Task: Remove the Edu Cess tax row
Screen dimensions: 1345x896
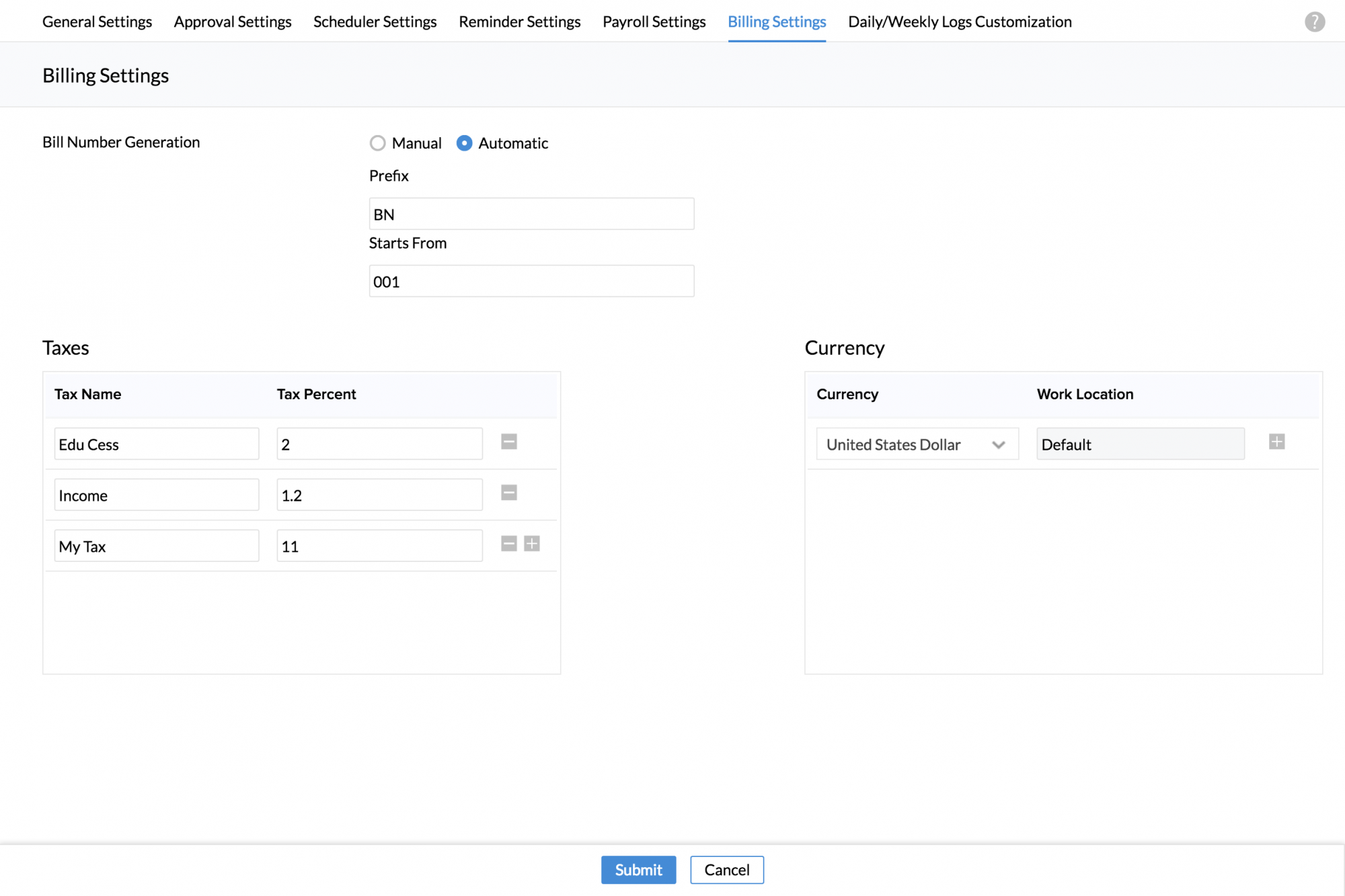Action: coord(509,442)
